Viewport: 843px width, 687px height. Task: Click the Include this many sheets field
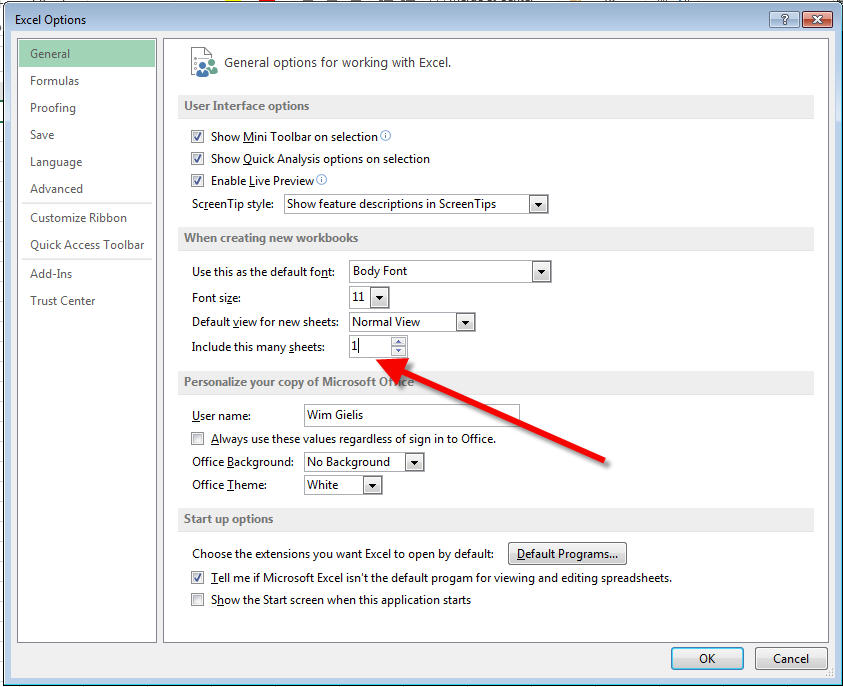pos(370,346)
